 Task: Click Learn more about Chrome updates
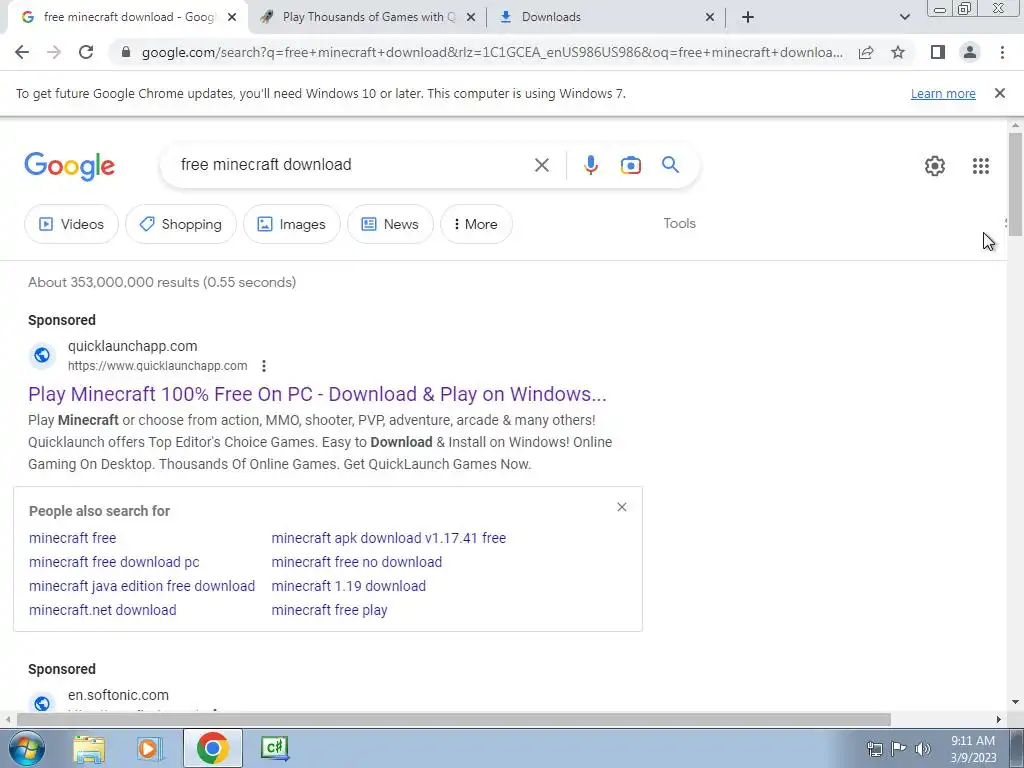click(x=943, y=93)
